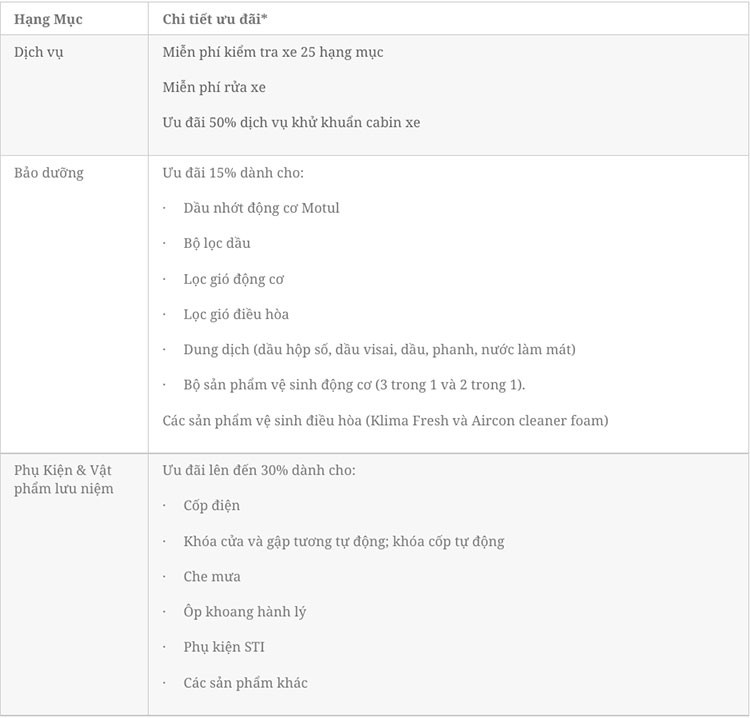Click the 50% cabin disinfection offer text
This screenshot has height=718, width=750.
pos(291,122)
